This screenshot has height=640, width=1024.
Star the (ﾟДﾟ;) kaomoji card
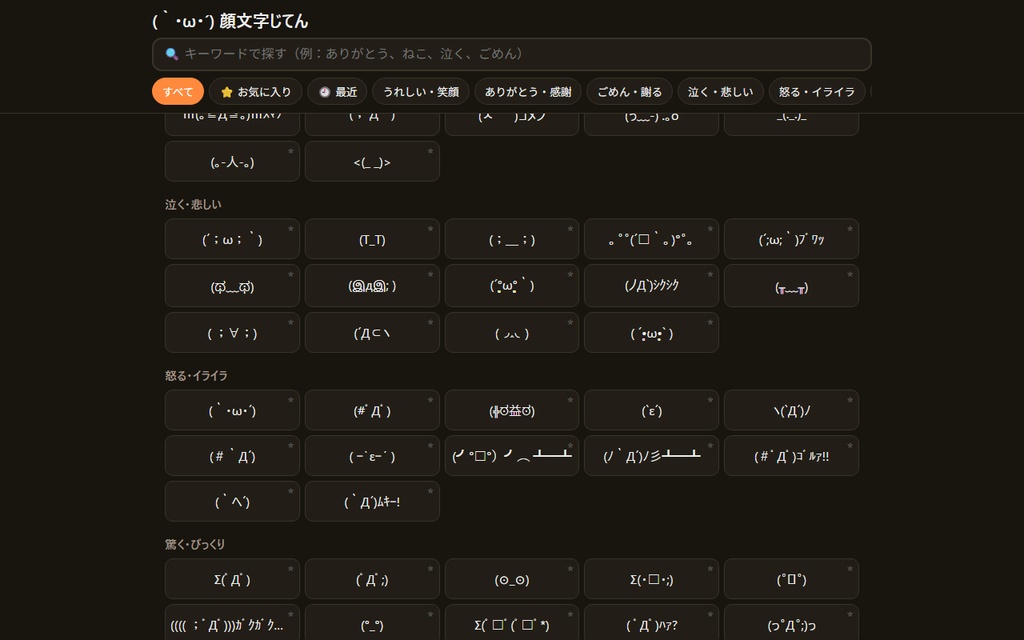coord(430,568)
